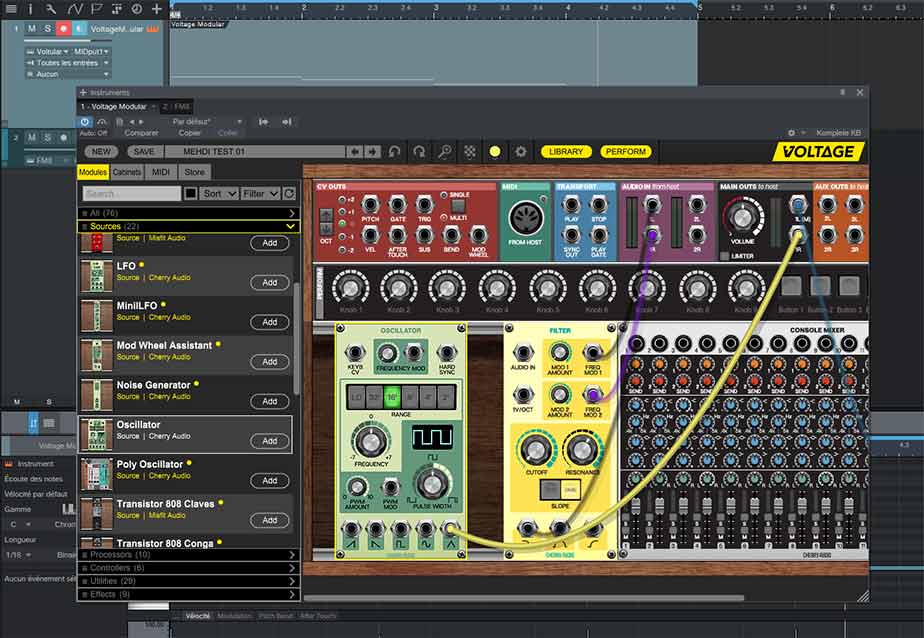
Task: Click the MAIN OUTS VOLUME knob
Action: coord(742,217)
